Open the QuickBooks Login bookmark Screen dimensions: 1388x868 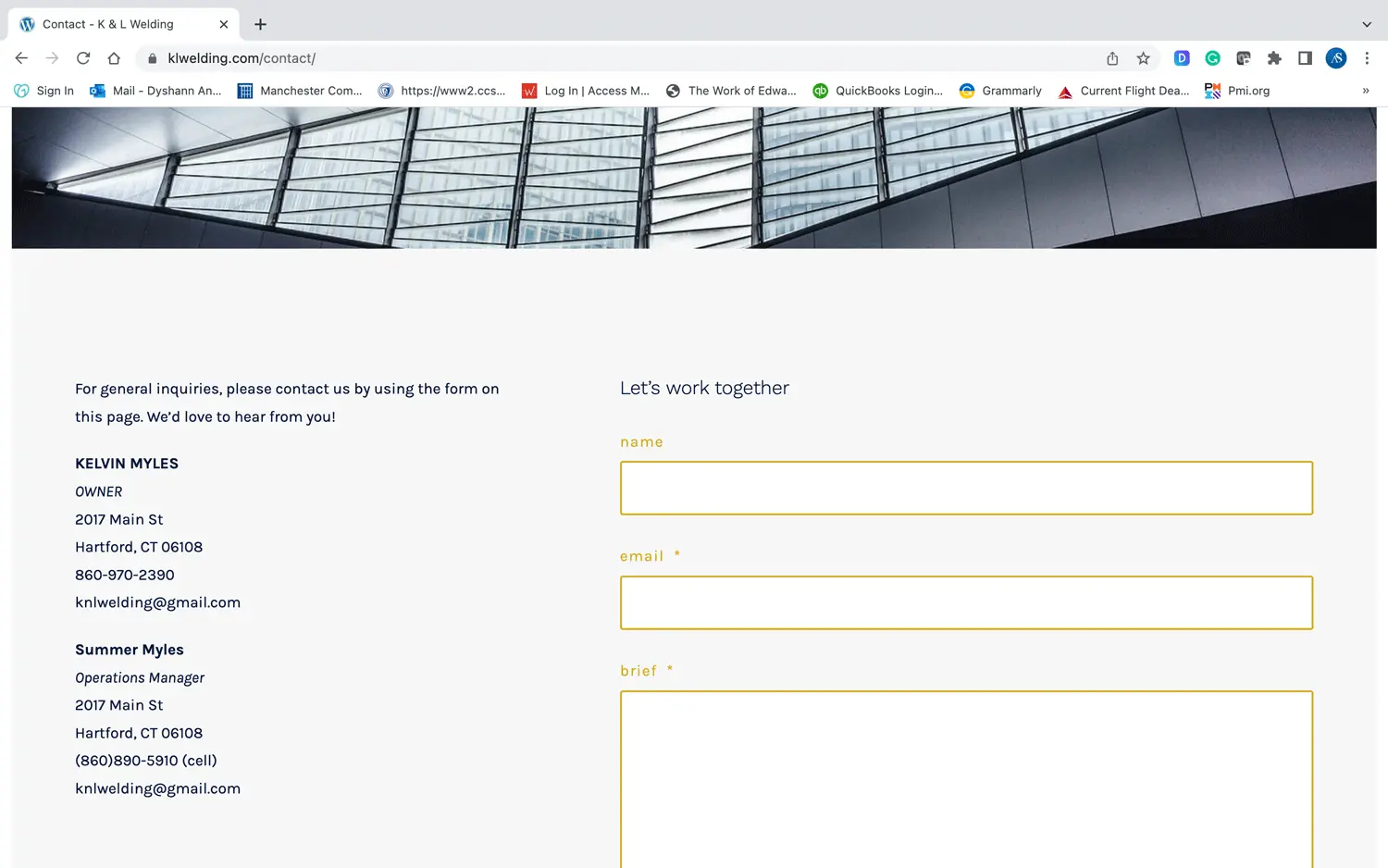click(878, 91)
